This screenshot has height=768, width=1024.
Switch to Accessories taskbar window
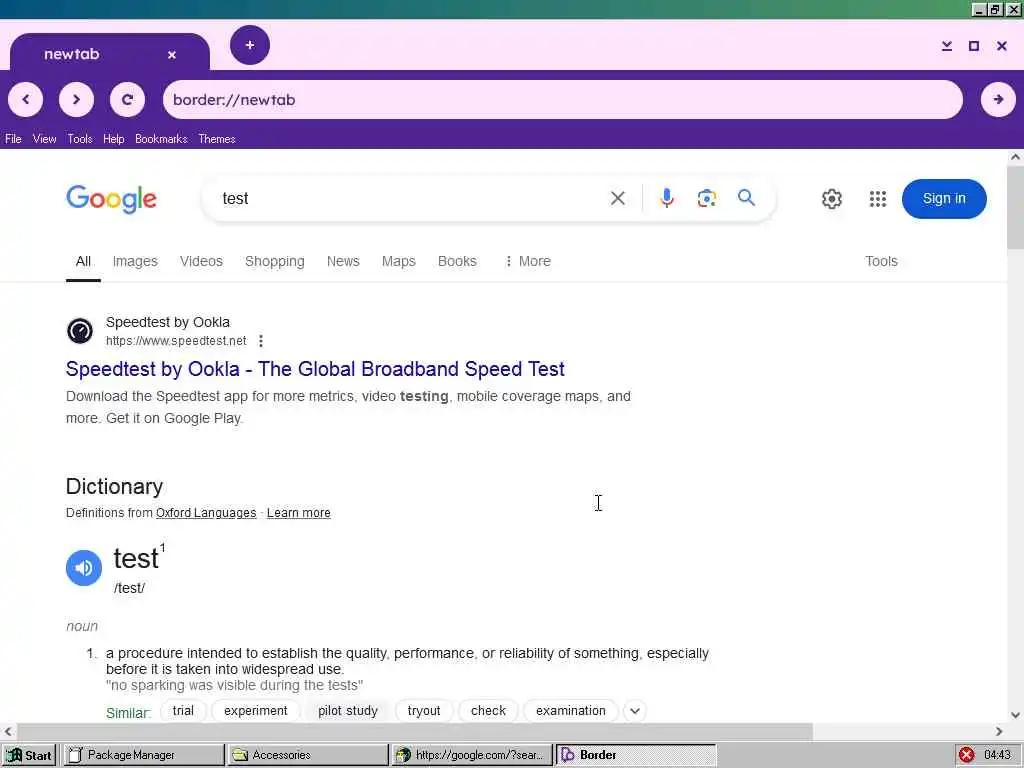(308, 755)
